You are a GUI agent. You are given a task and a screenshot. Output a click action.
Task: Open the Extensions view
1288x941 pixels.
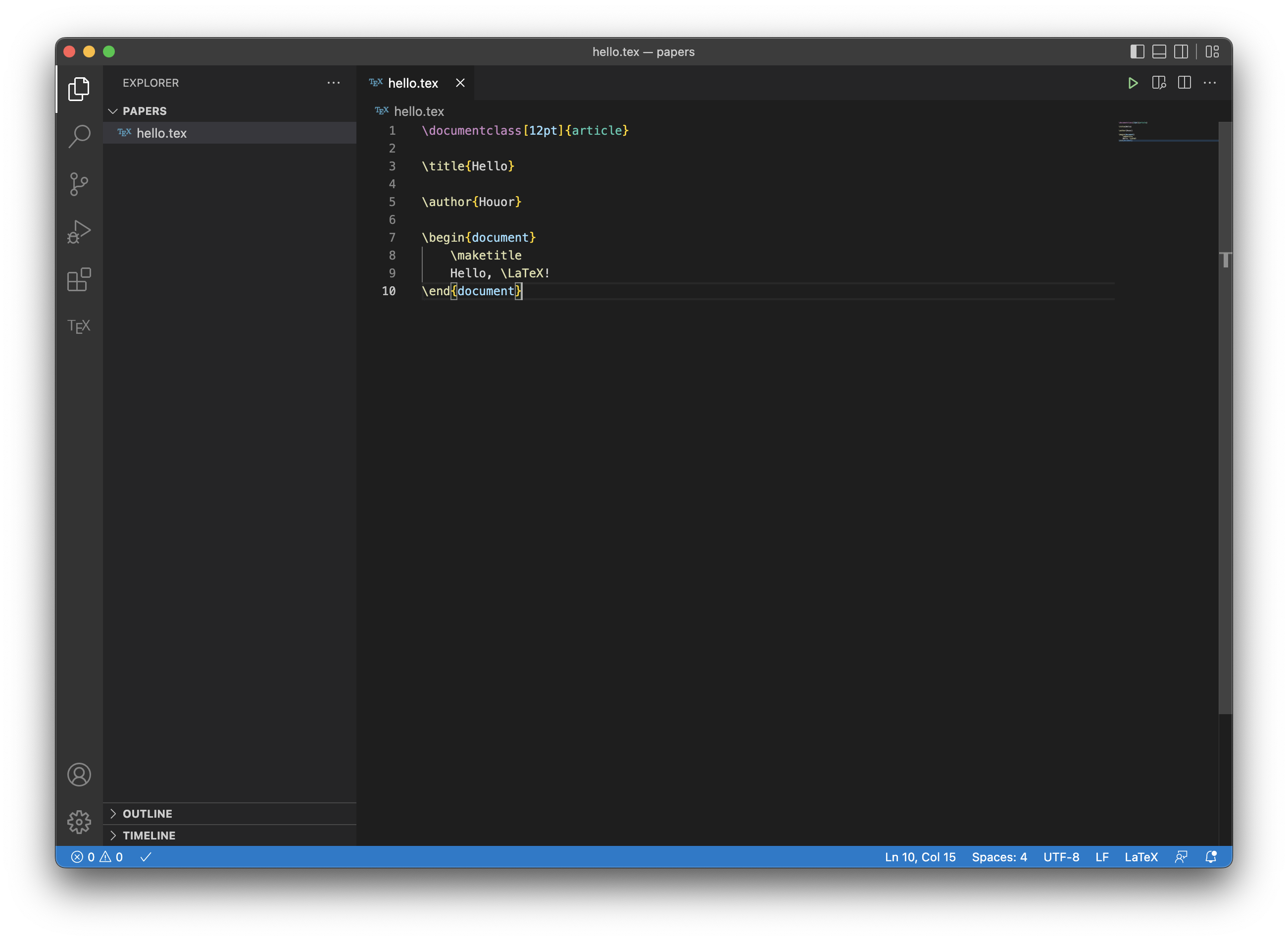point(79,279)
